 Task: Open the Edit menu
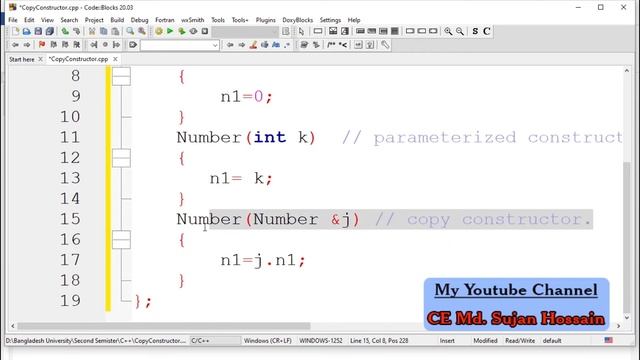[29, 20]
